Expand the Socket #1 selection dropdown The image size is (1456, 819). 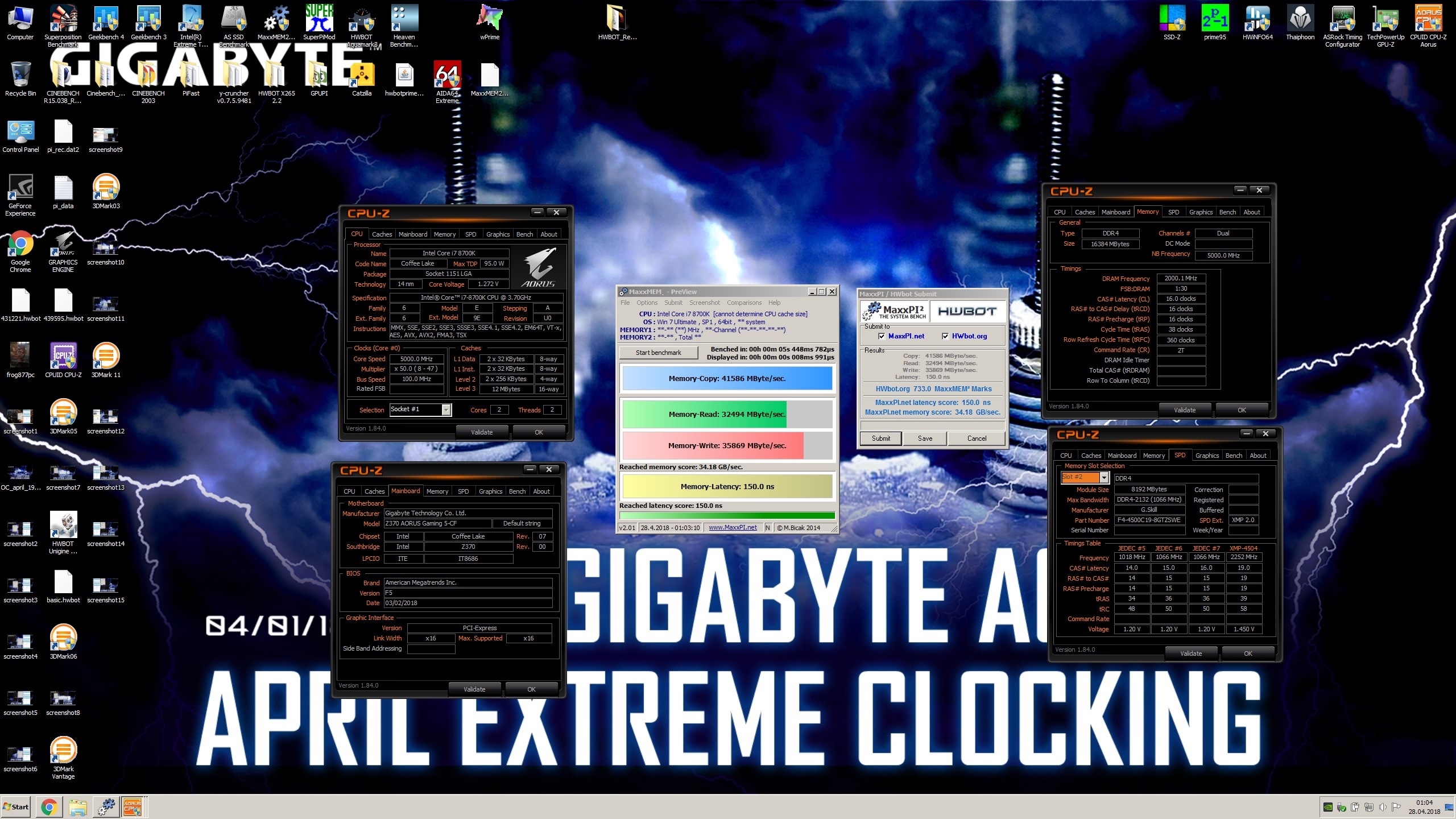446,409
